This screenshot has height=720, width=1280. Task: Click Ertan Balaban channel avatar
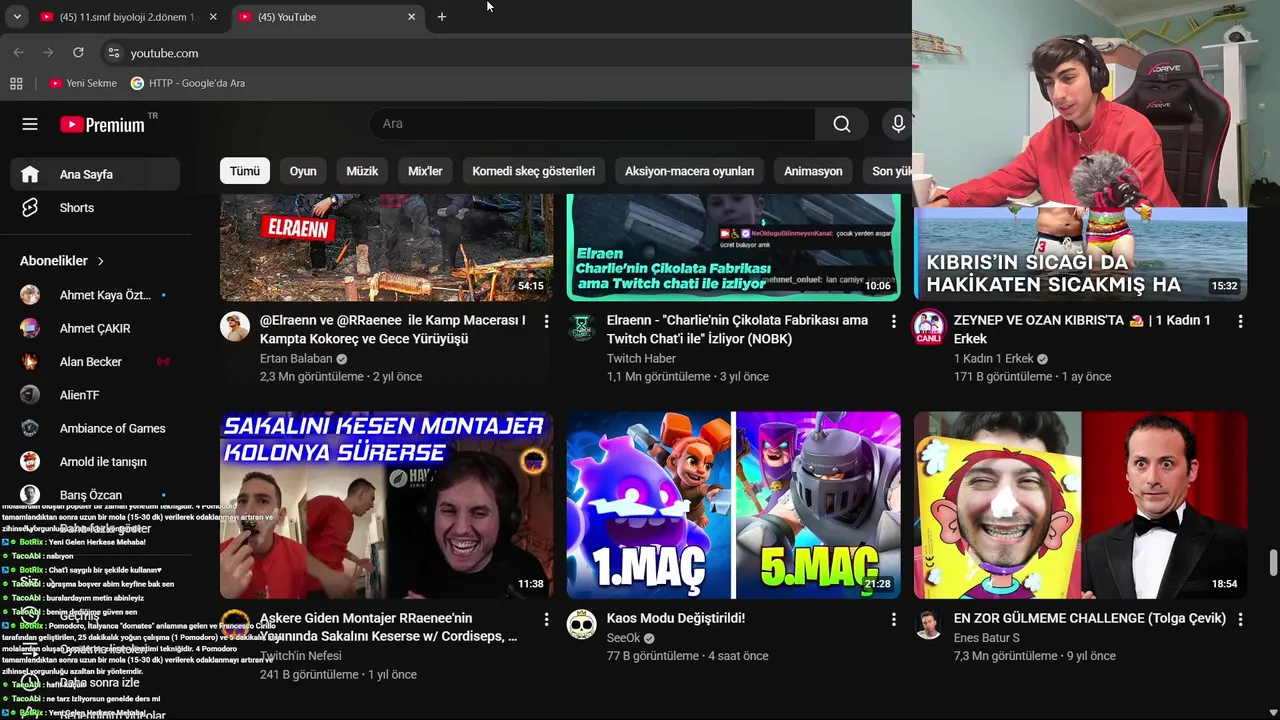pos(235,326)
